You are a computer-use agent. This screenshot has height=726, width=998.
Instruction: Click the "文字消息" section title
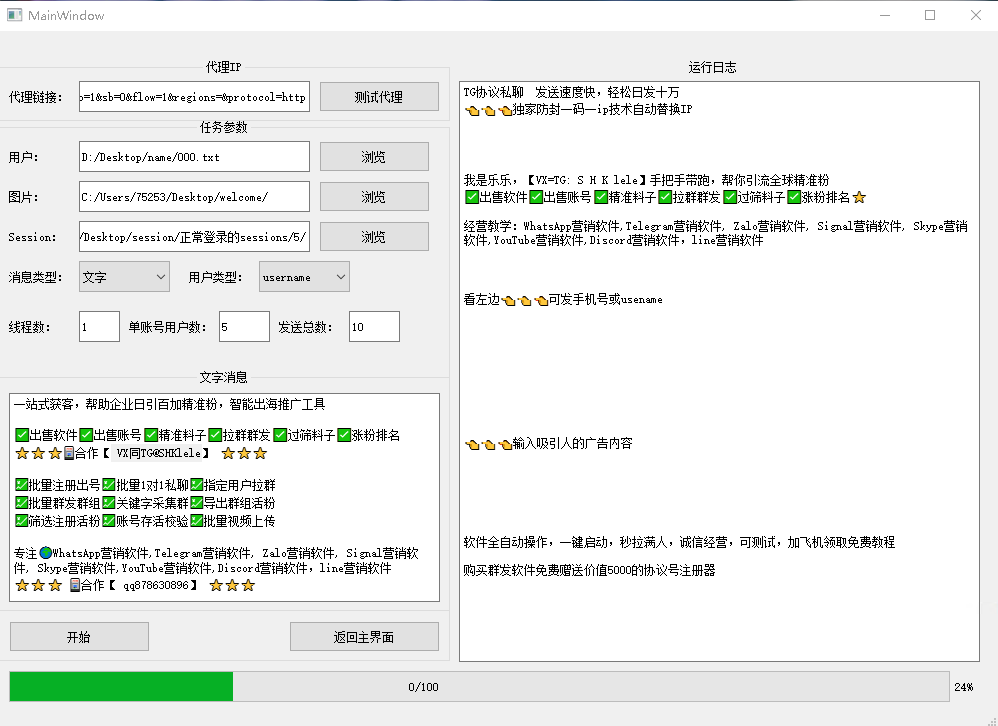(x=223, y=377)
